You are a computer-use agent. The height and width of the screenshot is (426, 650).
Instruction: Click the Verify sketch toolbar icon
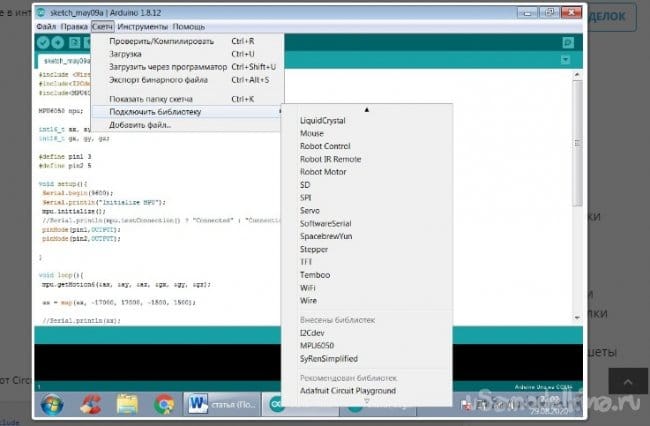click(44, 43)
